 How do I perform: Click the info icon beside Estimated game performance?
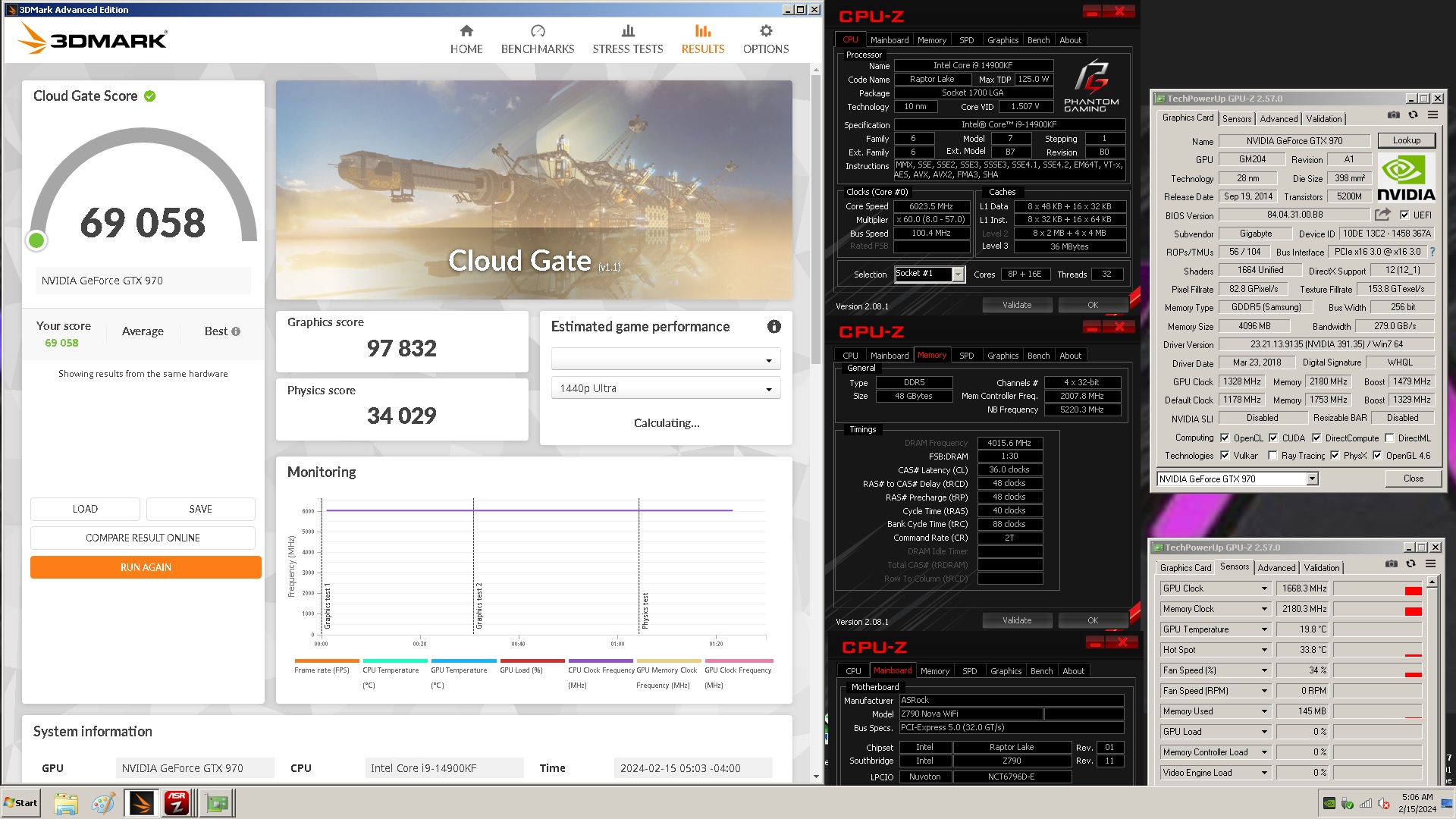[x=773, y=326]
